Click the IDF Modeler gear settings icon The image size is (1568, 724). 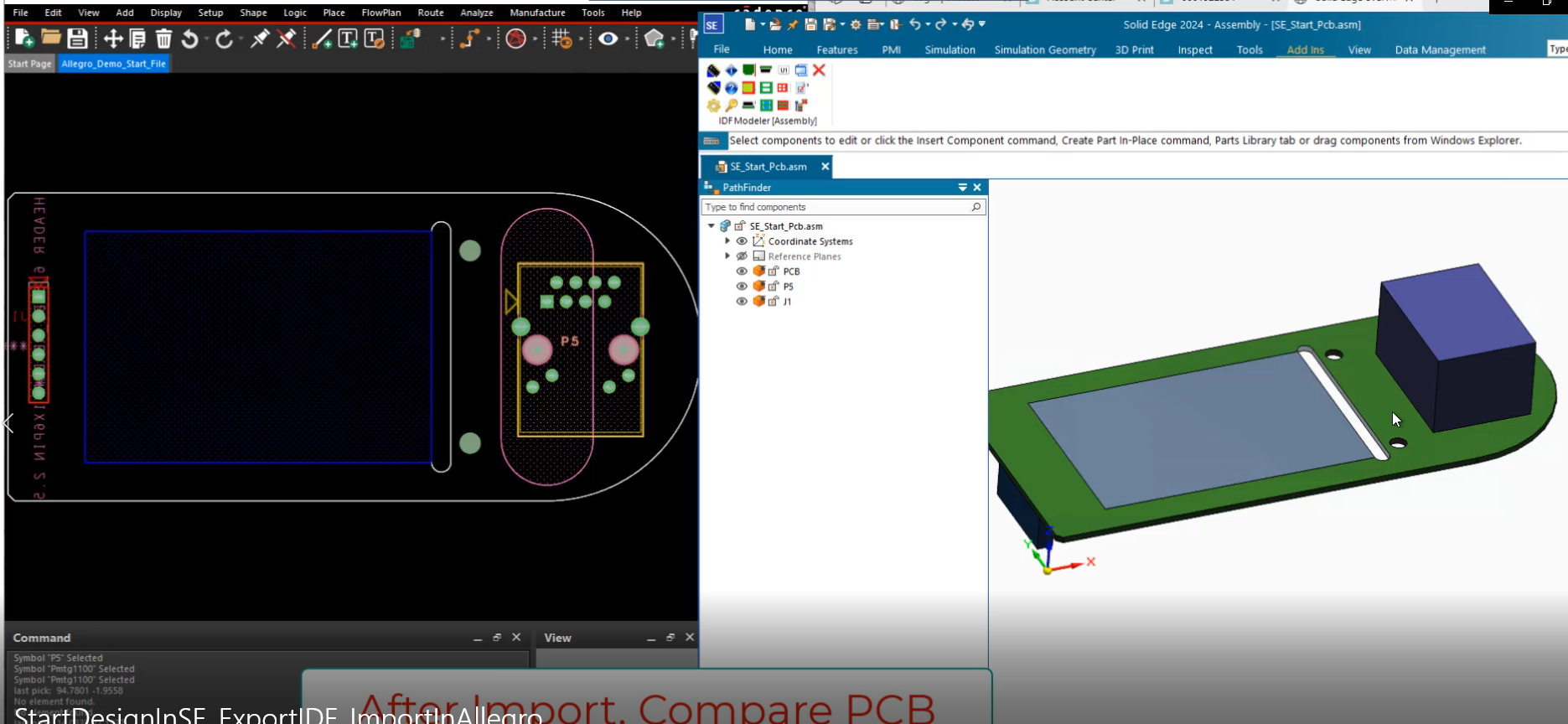[713, 105]
